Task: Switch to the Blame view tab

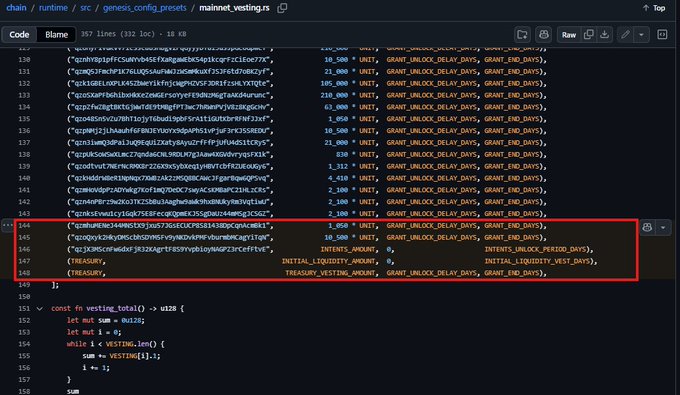Action: click(56, 34)
